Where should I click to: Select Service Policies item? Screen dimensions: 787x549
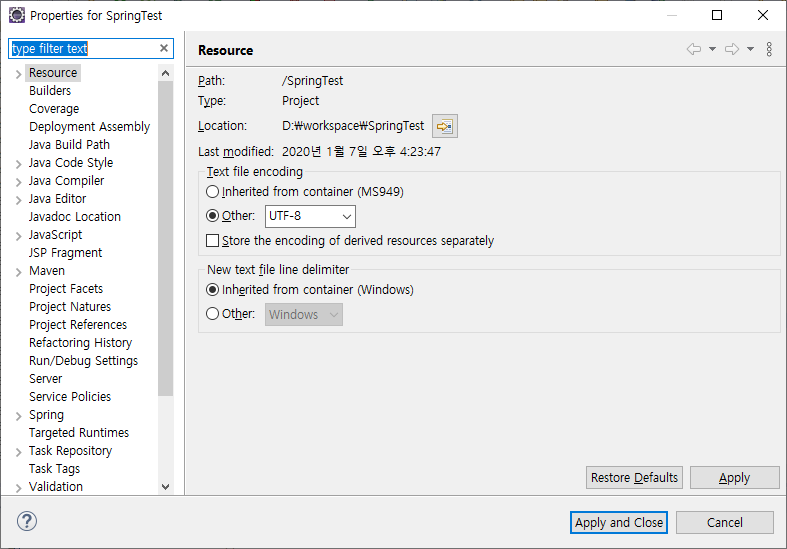point(70,397)
